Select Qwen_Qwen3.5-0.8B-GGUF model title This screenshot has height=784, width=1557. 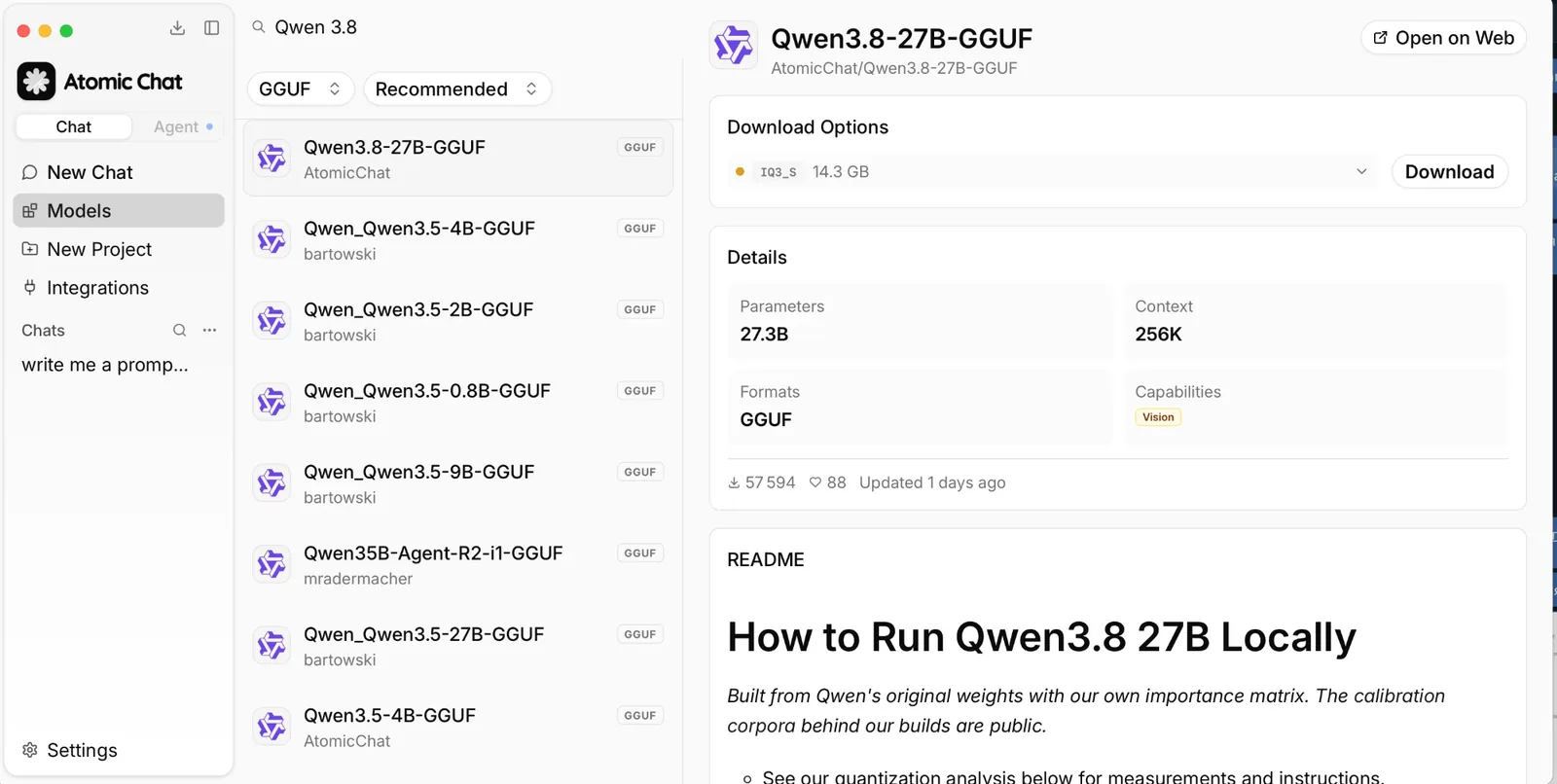point(427,391)
